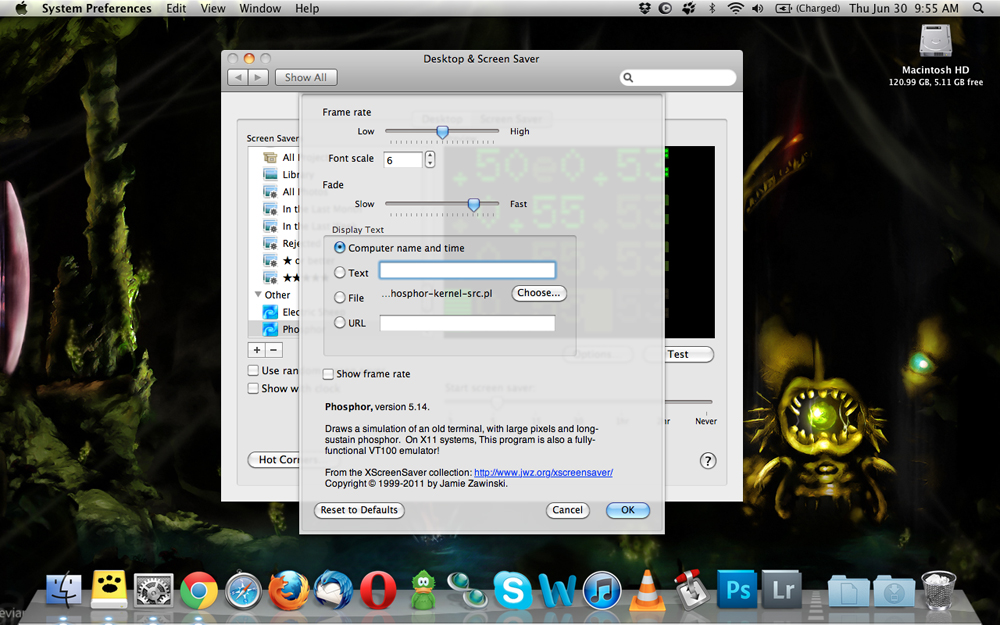Click the Choose... file button
Screen dimensions: 1000x625
coord(539,293)
